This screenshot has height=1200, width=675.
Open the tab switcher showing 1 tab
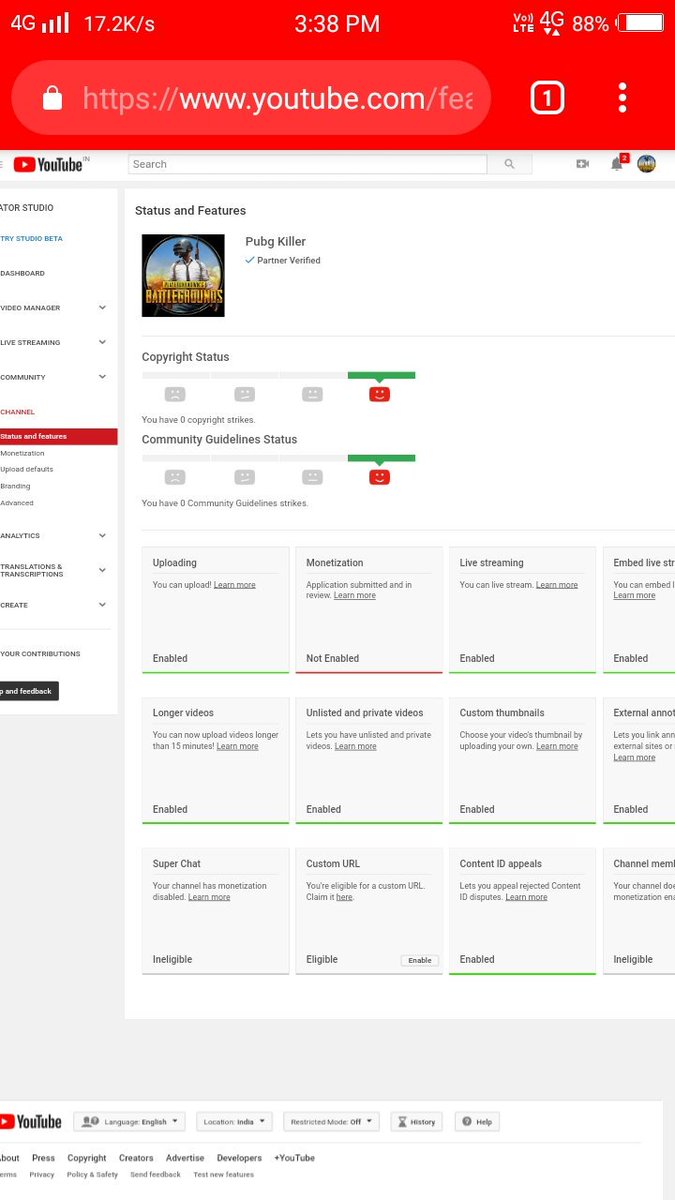pyautogui.click(x=547, y=97)
